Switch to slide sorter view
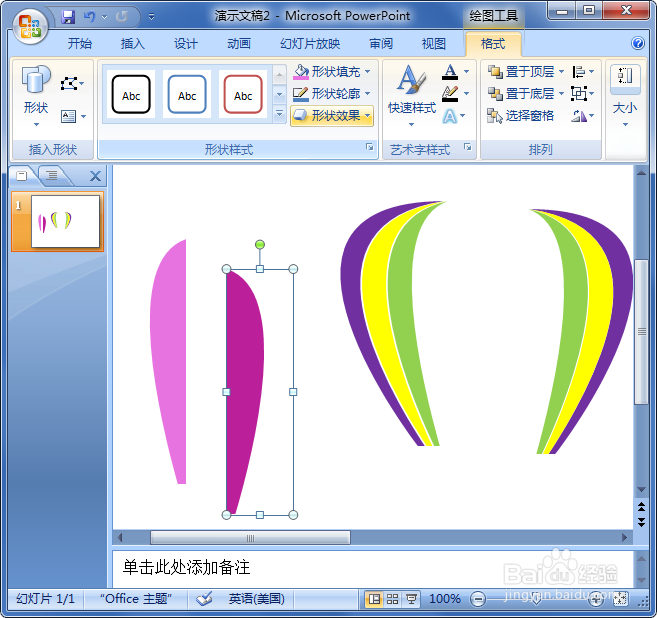Image resolution: width=657 pixels, height=618 pixels. point(393,599)
